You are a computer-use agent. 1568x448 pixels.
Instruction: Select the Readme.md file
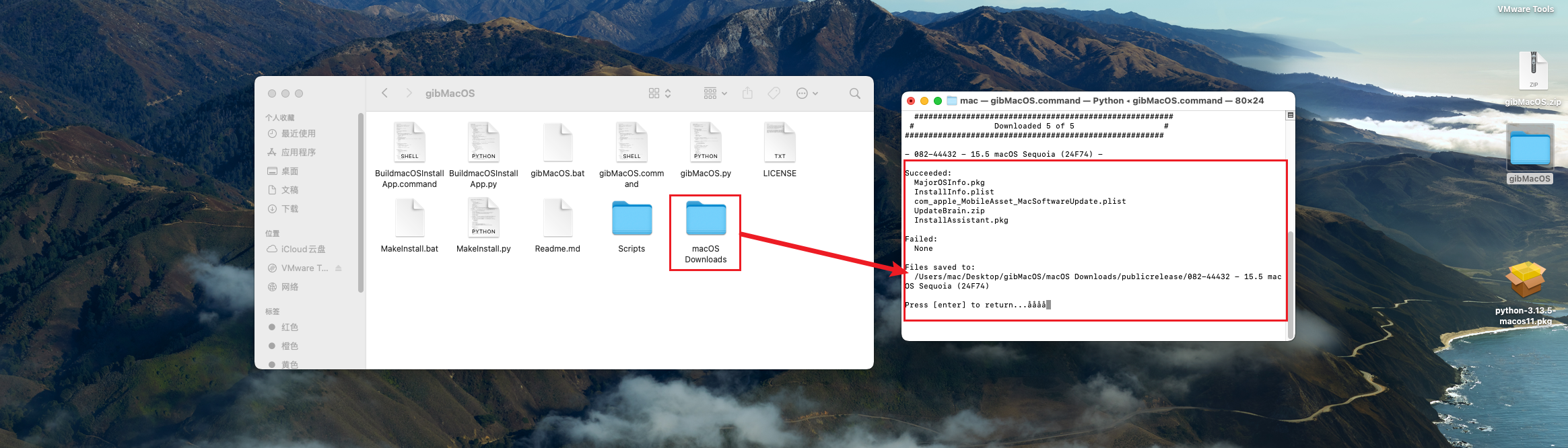tap(557, 218)
